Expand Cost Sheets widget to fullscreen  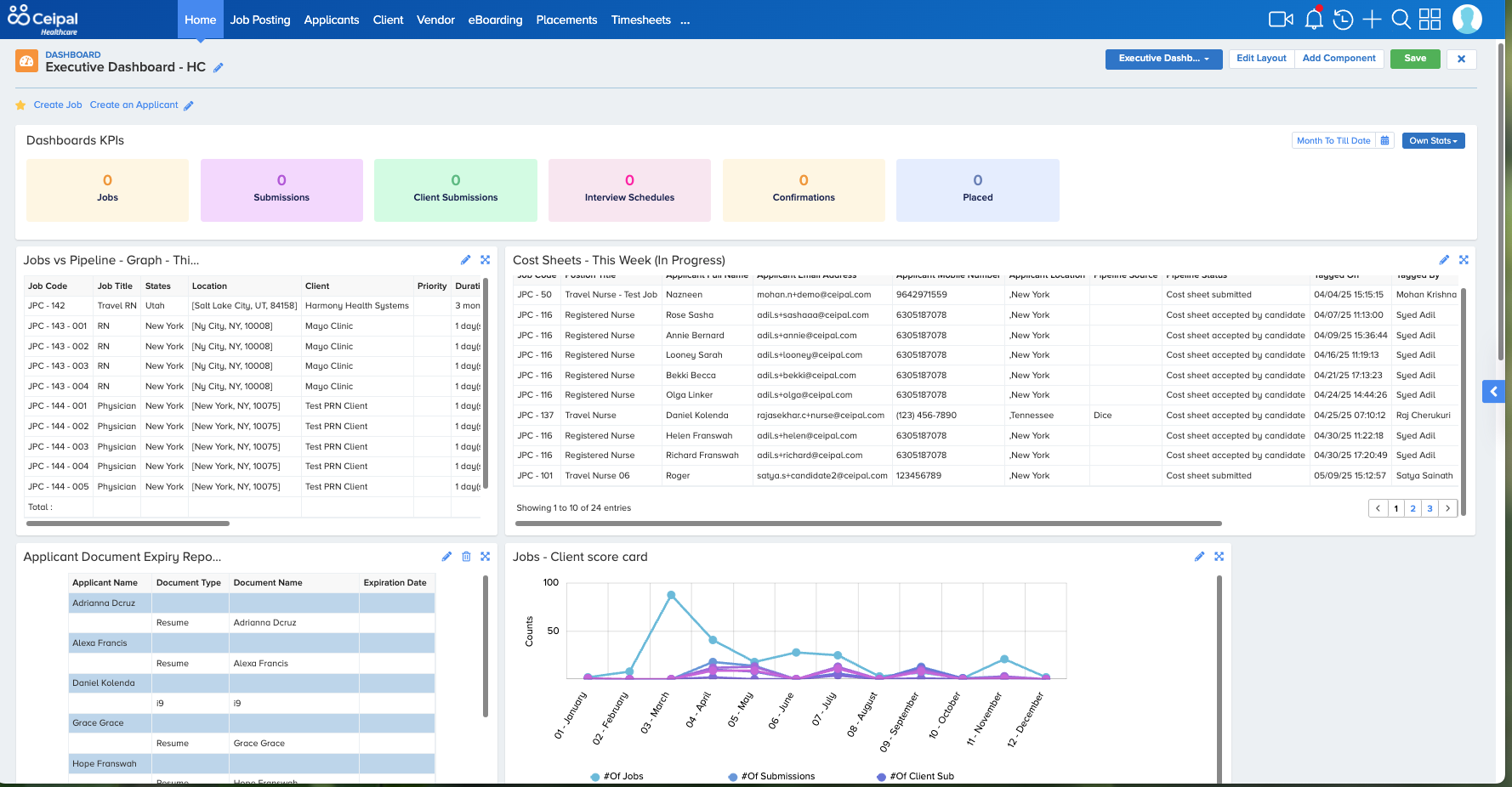click(1464, 260)
